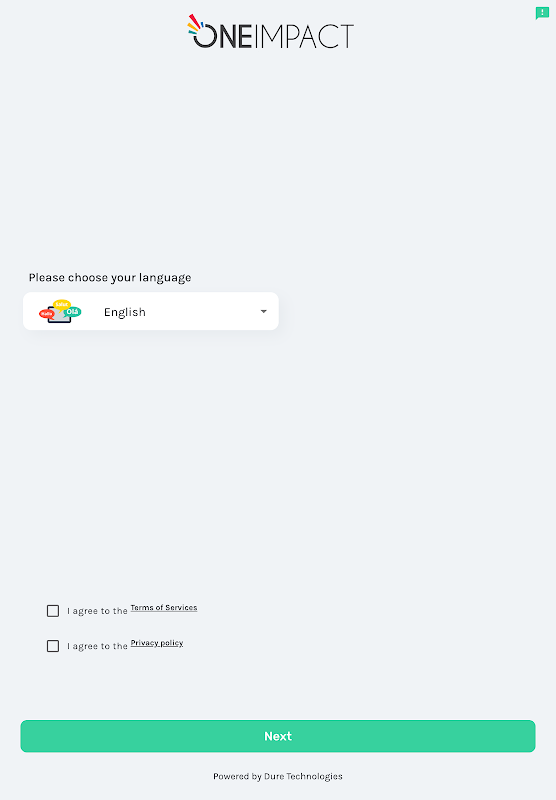
Task: Click the bold ONE logo lettering
Action: 223,36
